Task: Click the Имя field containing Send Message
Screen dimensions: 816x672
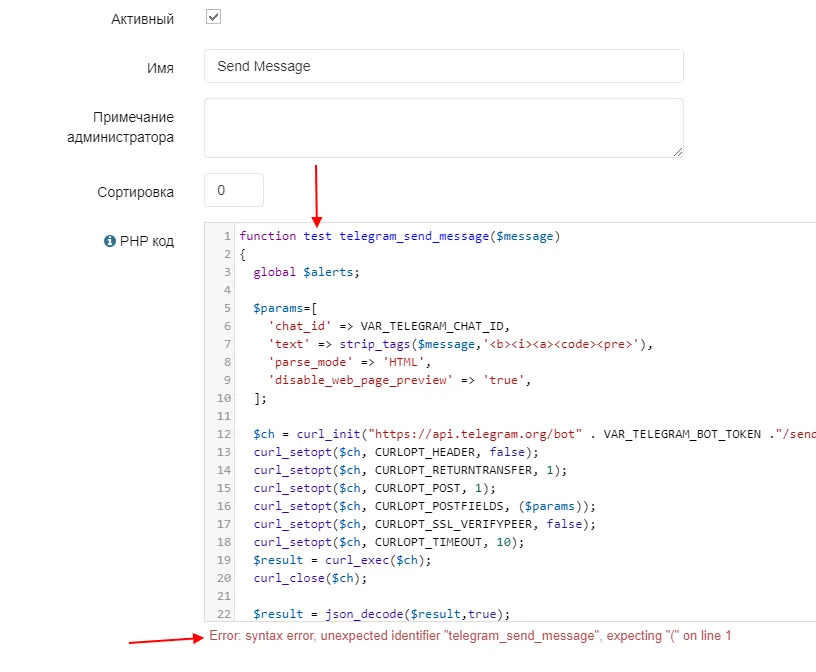Action: click(443, 66)
